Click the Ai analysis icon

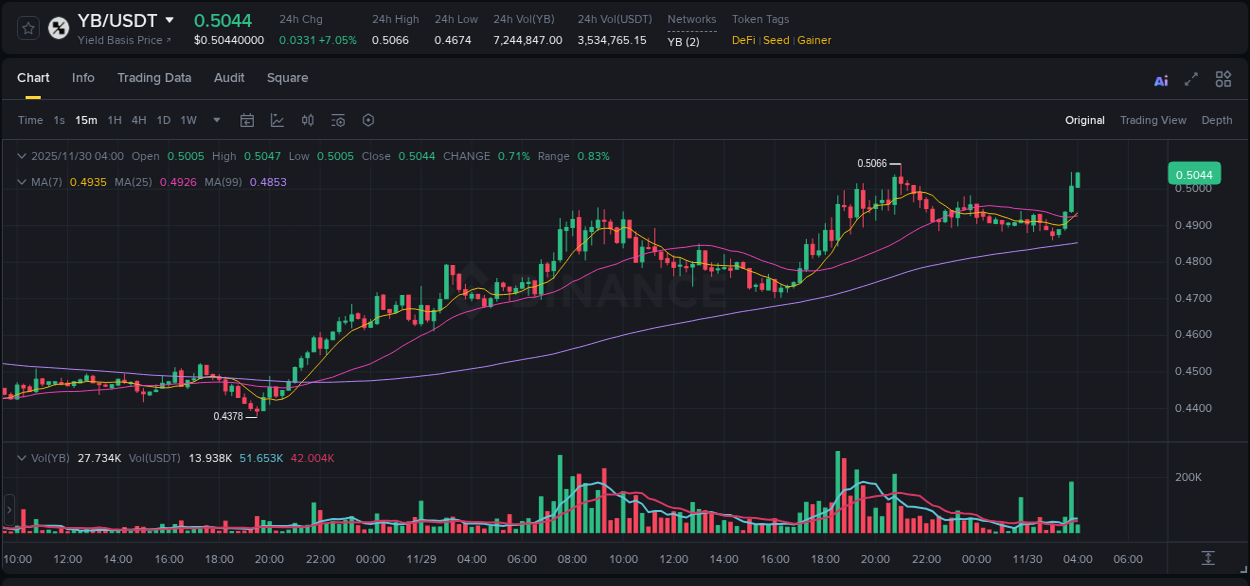(x=1160, y=79)
